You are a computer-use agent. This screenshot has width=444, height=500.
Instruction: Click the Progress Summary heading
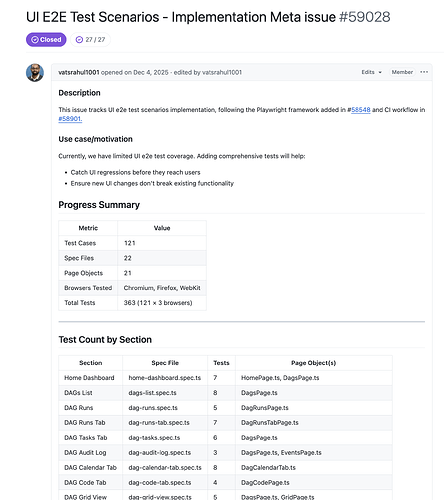99,205
